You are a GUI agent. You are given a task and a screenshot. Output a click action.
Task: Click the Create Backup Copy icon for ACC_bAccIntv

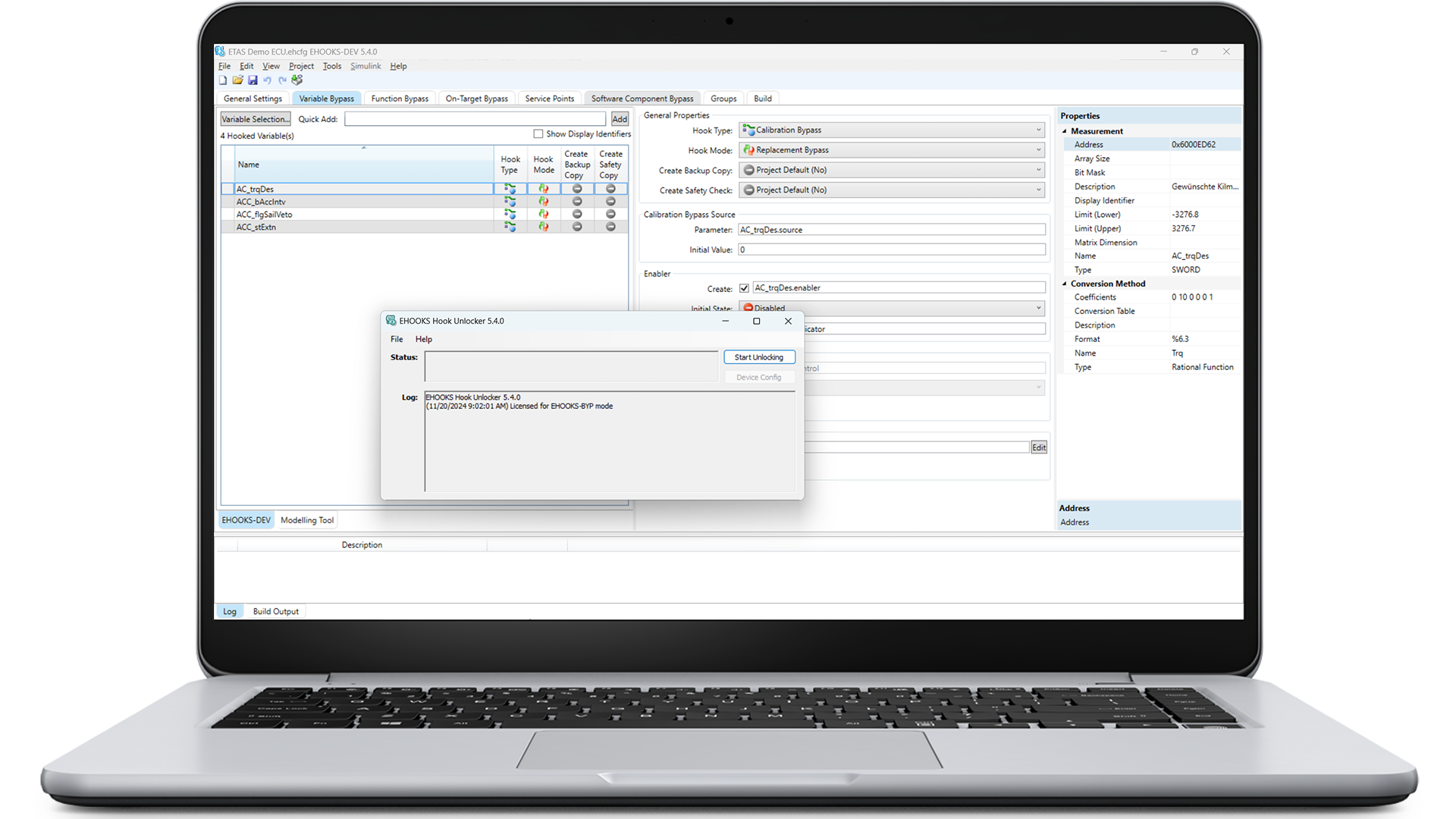pos(577,202)
